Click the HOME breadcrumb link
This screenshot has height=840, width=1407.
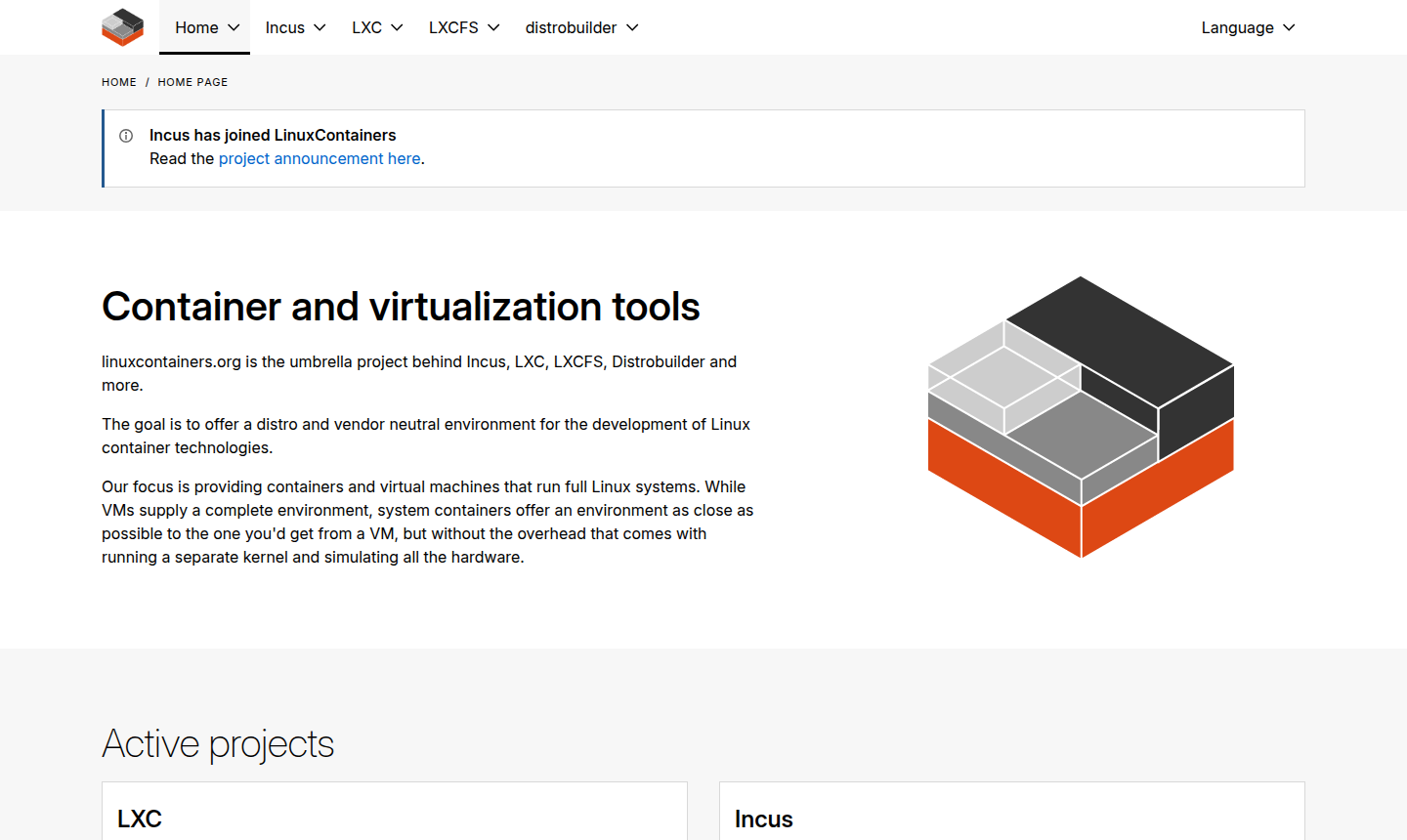pyautogui.click(x=119, y=82)
